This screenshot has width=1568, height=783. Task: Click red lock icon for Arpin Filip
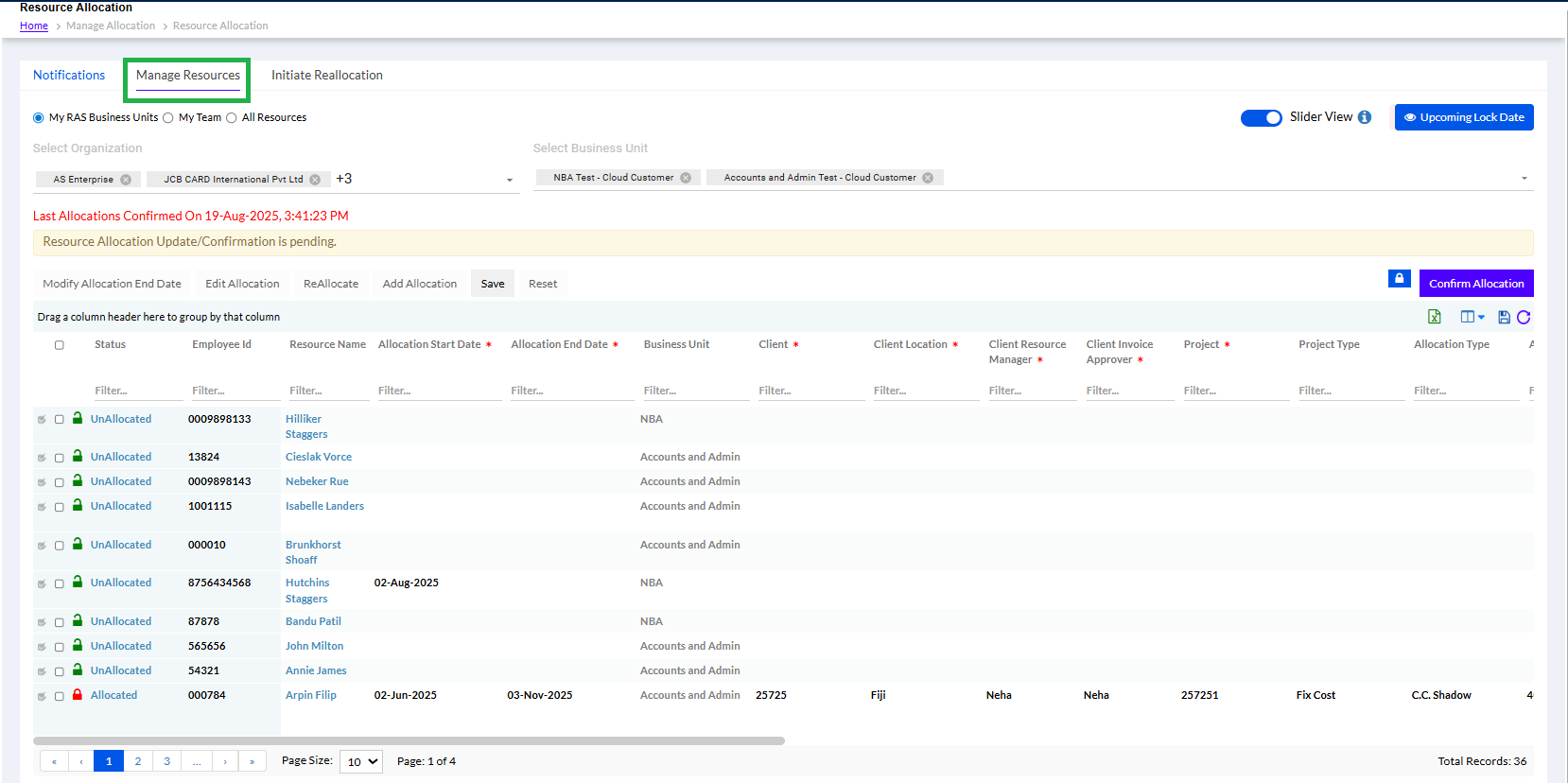pyautogui.click(x=78, y=694)
